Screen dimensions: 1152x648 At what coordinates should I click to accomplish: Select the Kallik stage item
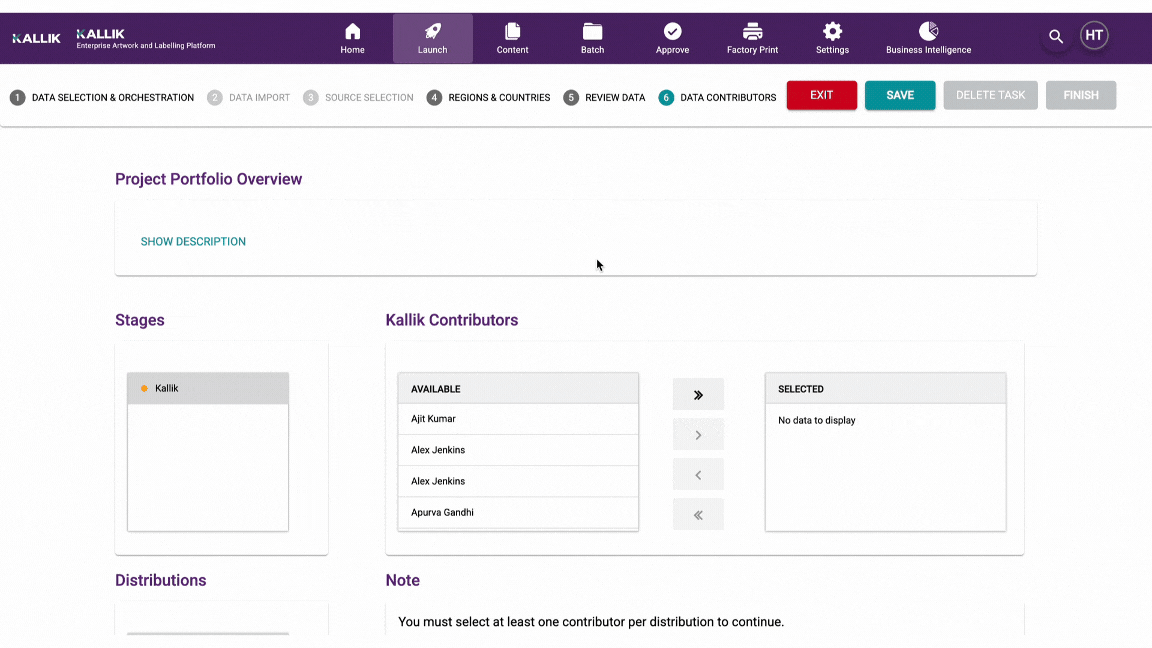tap(167, 388)
